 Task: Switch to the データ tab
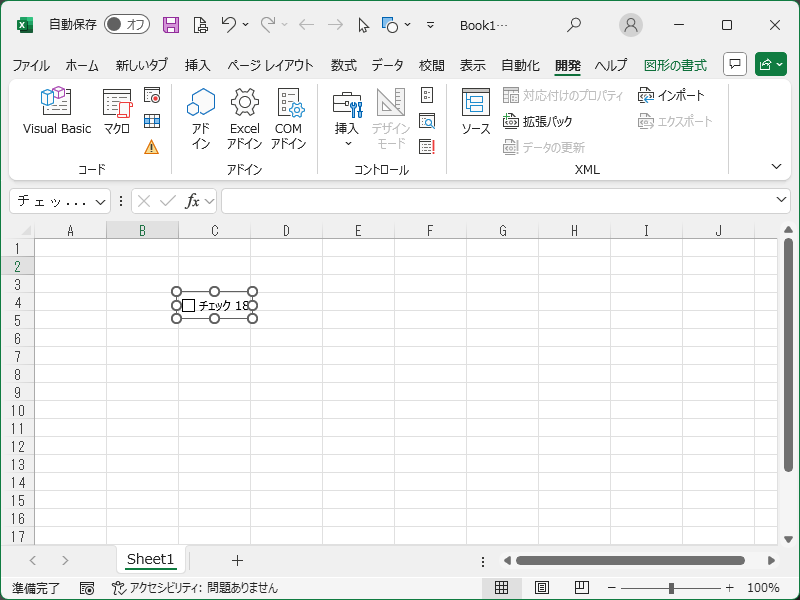point(387,65)
